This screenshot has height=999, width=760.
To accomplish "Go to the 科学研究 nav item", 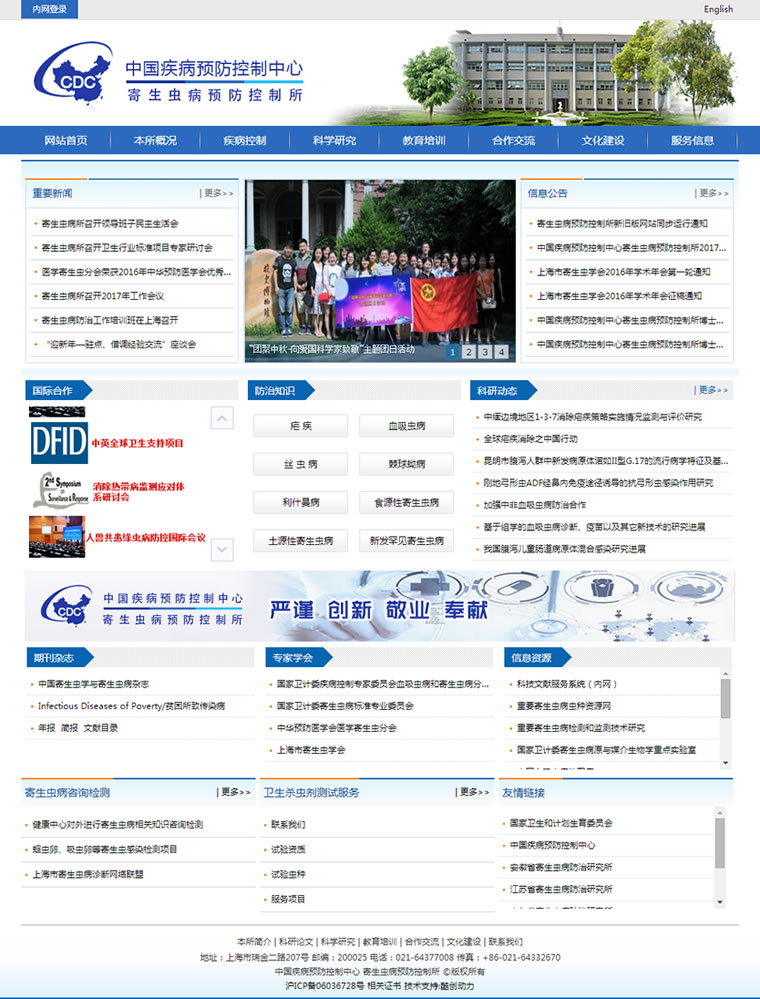I will pyautogui.click(x=334, y=141).
